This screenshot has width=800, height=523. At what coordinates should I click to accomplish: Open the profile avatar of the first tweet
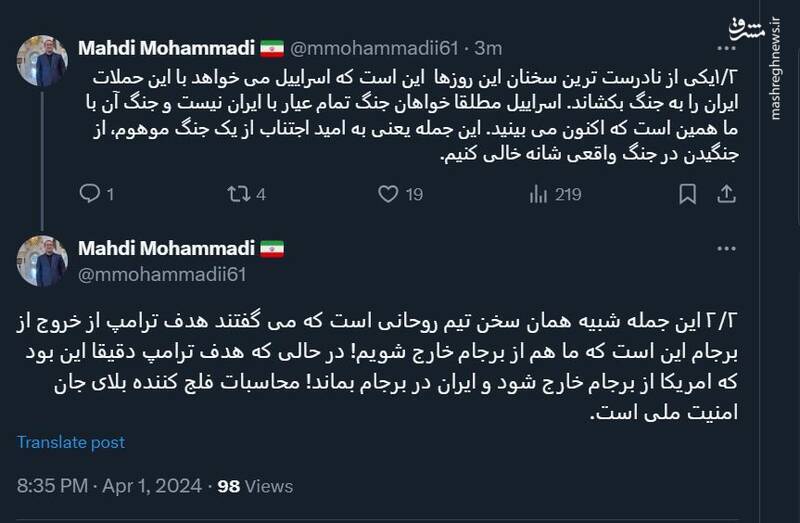coord(42,62)
